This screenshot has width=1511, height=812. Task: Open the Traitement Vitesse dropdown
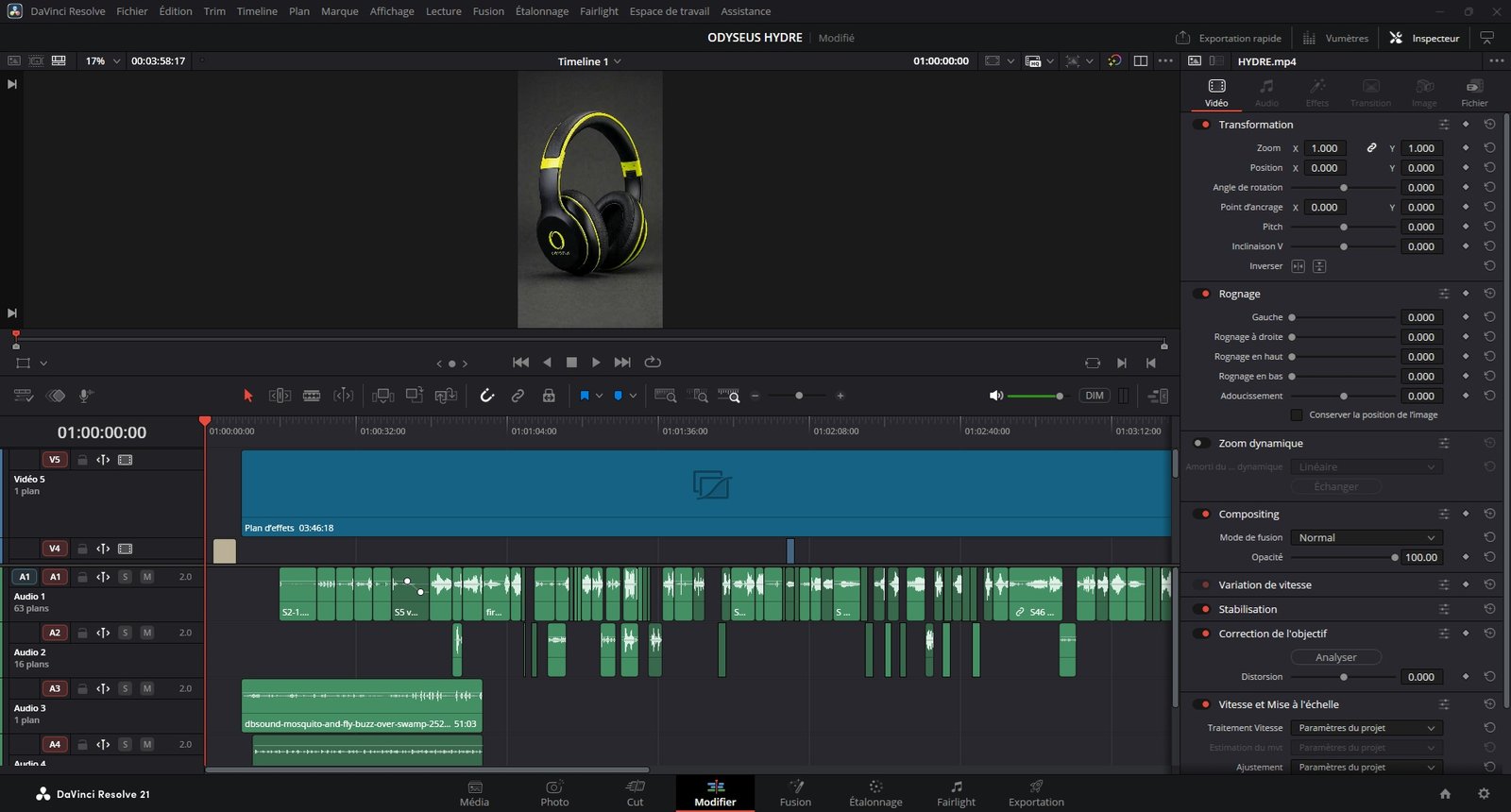1366,728
